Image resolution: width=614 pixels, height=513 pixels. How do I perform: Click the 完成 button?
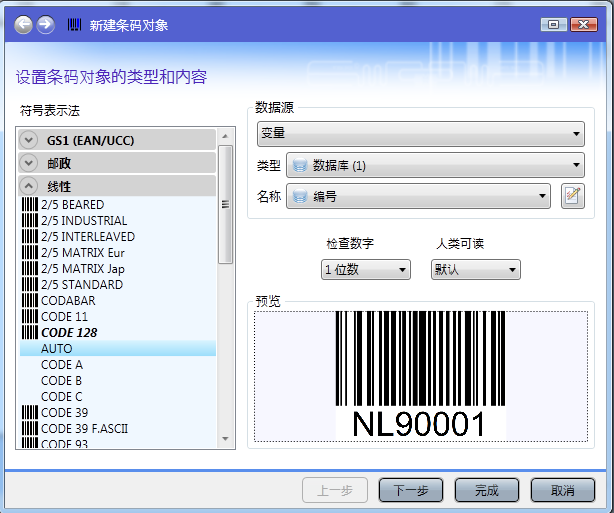(x=487, y=490)
